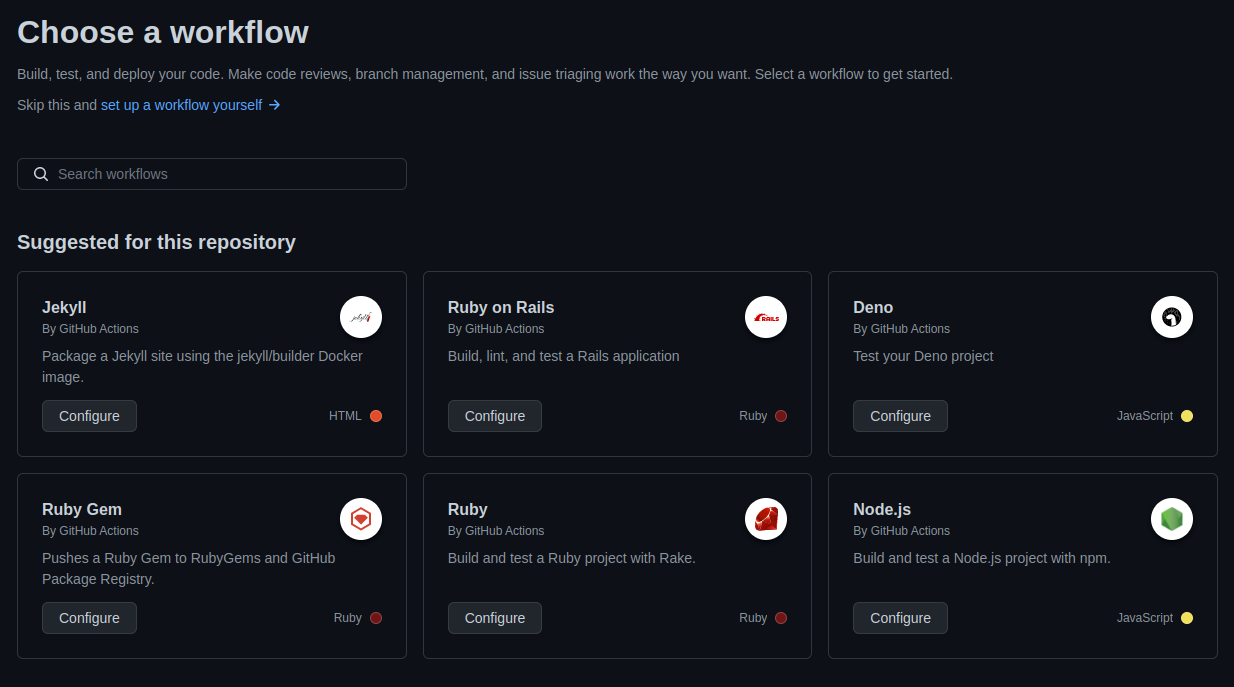Image resolution: width=1234 pixels, height=687 pixels.
Task: Click the Ruby gemstone logo icon
Action: point(766,519)
